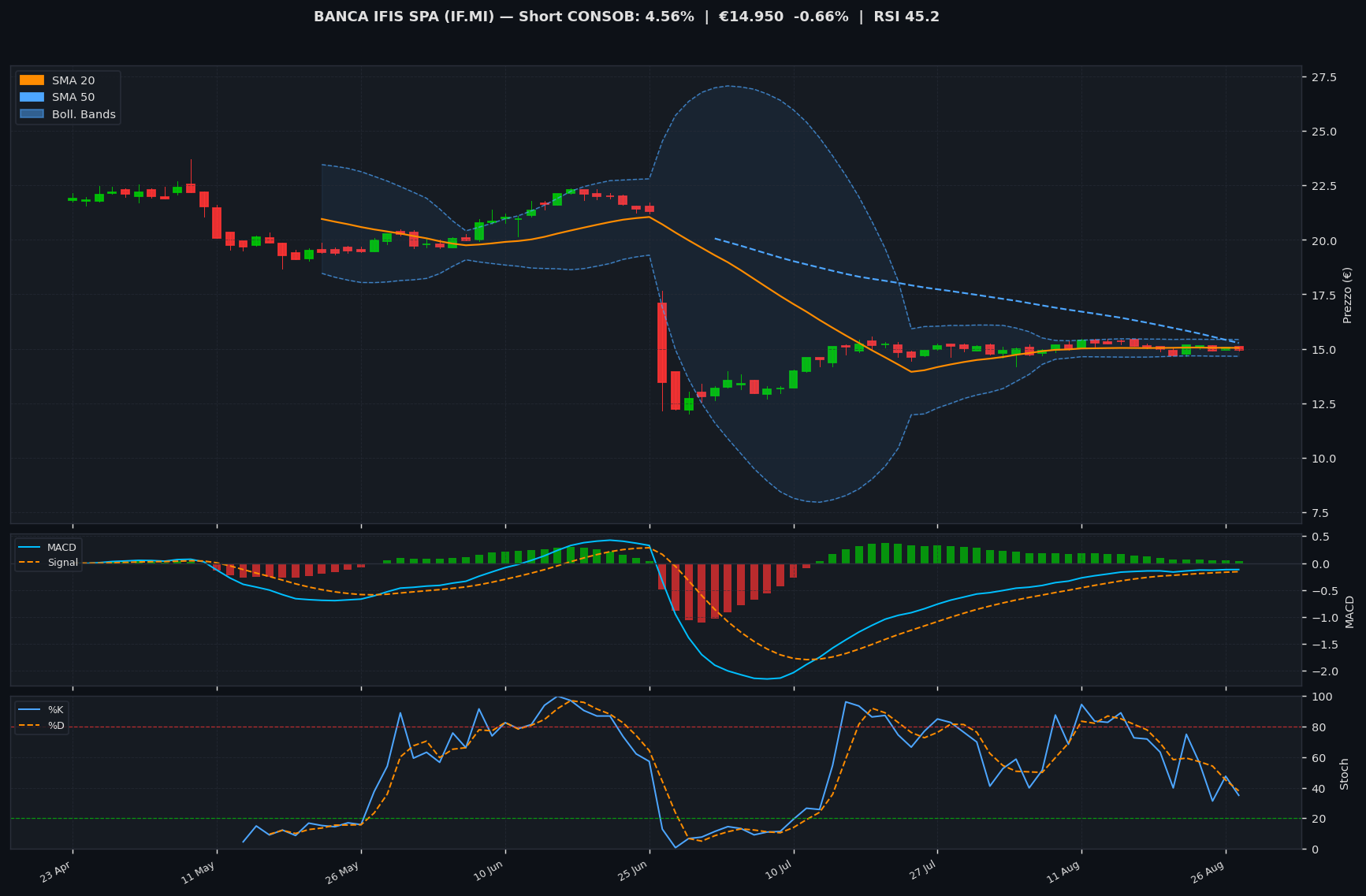Click the "25.0" price tick label
The height and width of the screenshot is (896, 1366).
1323,132
